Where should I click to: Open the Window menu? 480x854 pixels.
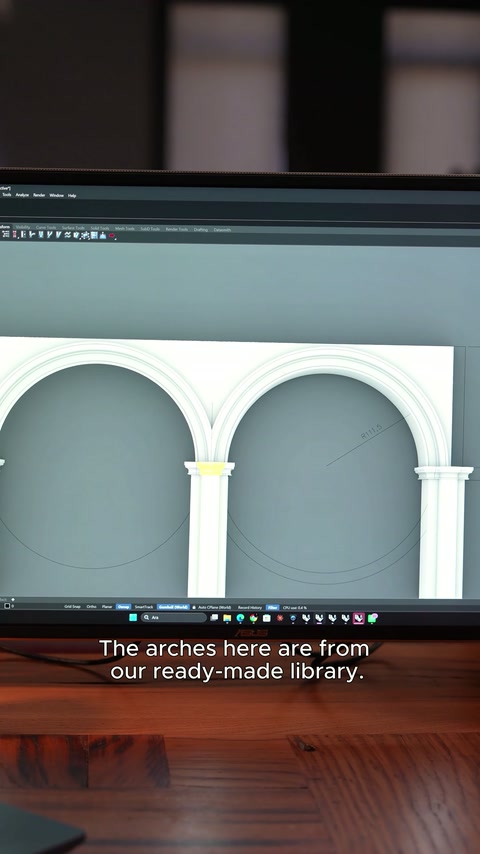pyautogui.click(x=57, y=195)
